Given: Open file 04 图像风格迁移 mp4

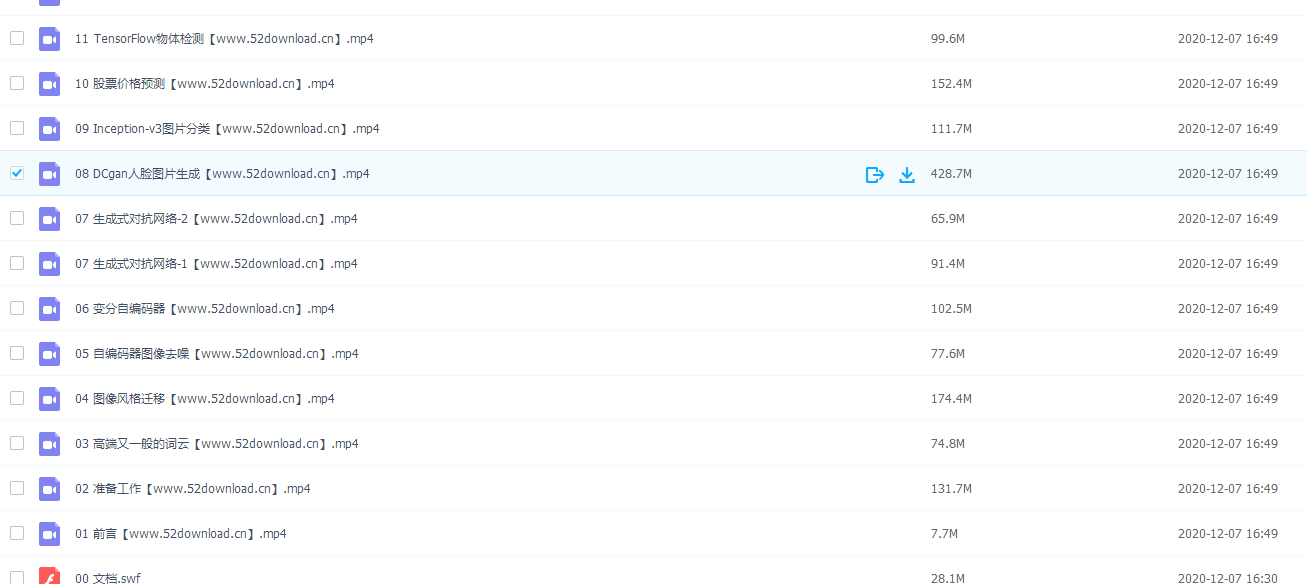Looking at the screenshot, I should click(205, 399).
